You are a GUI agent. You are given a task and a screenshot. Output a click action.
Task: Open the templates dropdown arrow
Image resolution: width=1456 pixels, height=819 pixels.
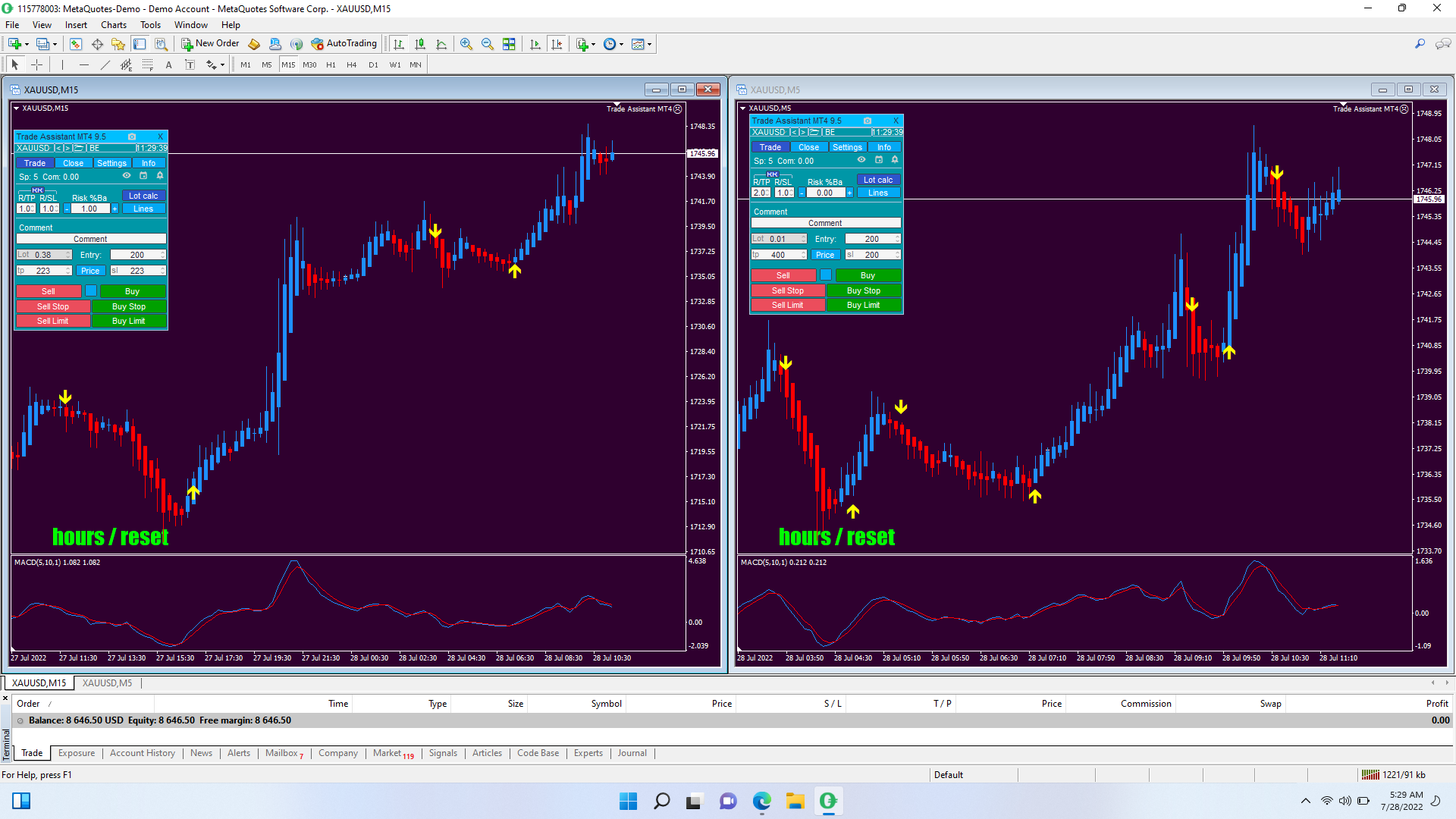650,44
